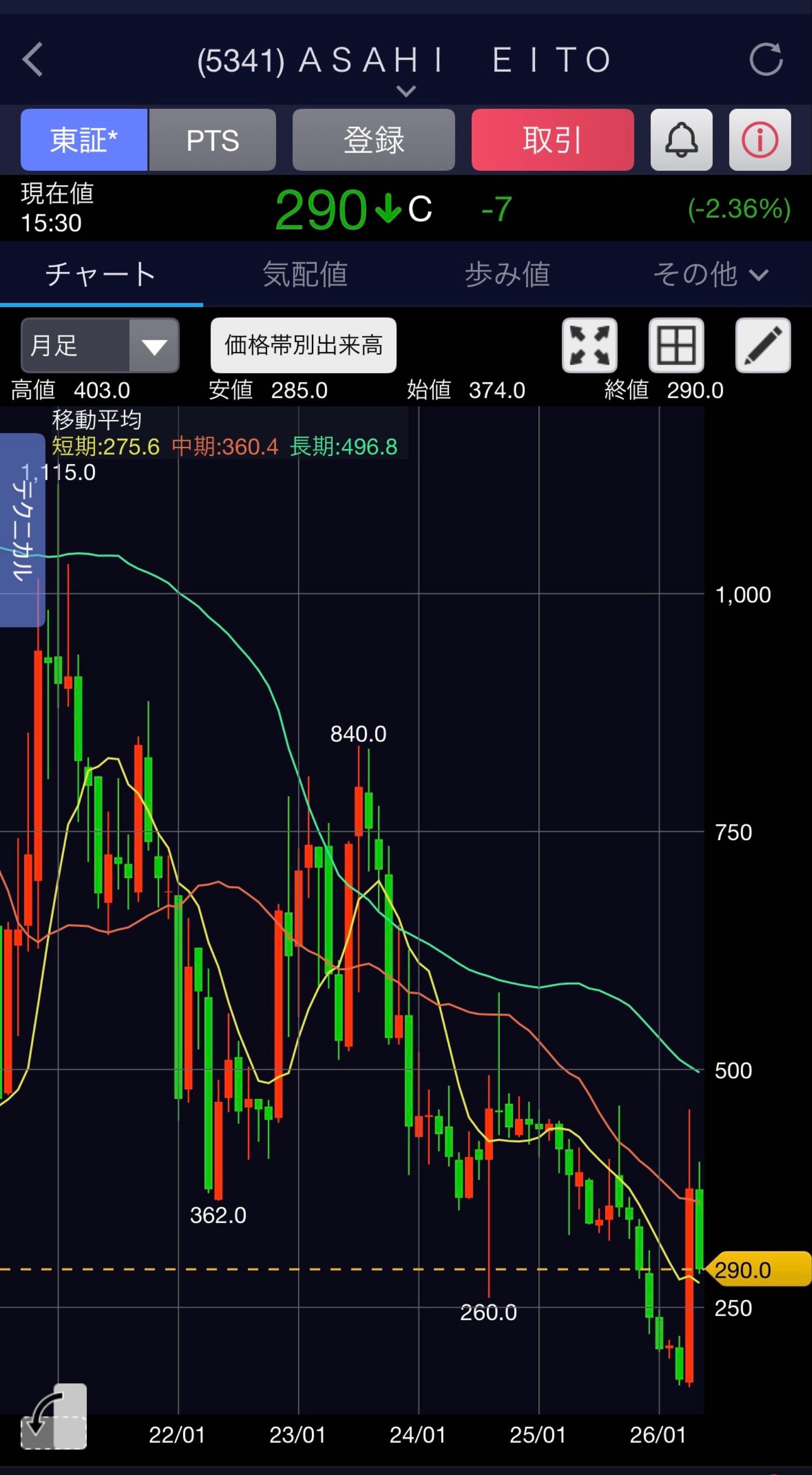Open price alert bell settings

681,140
